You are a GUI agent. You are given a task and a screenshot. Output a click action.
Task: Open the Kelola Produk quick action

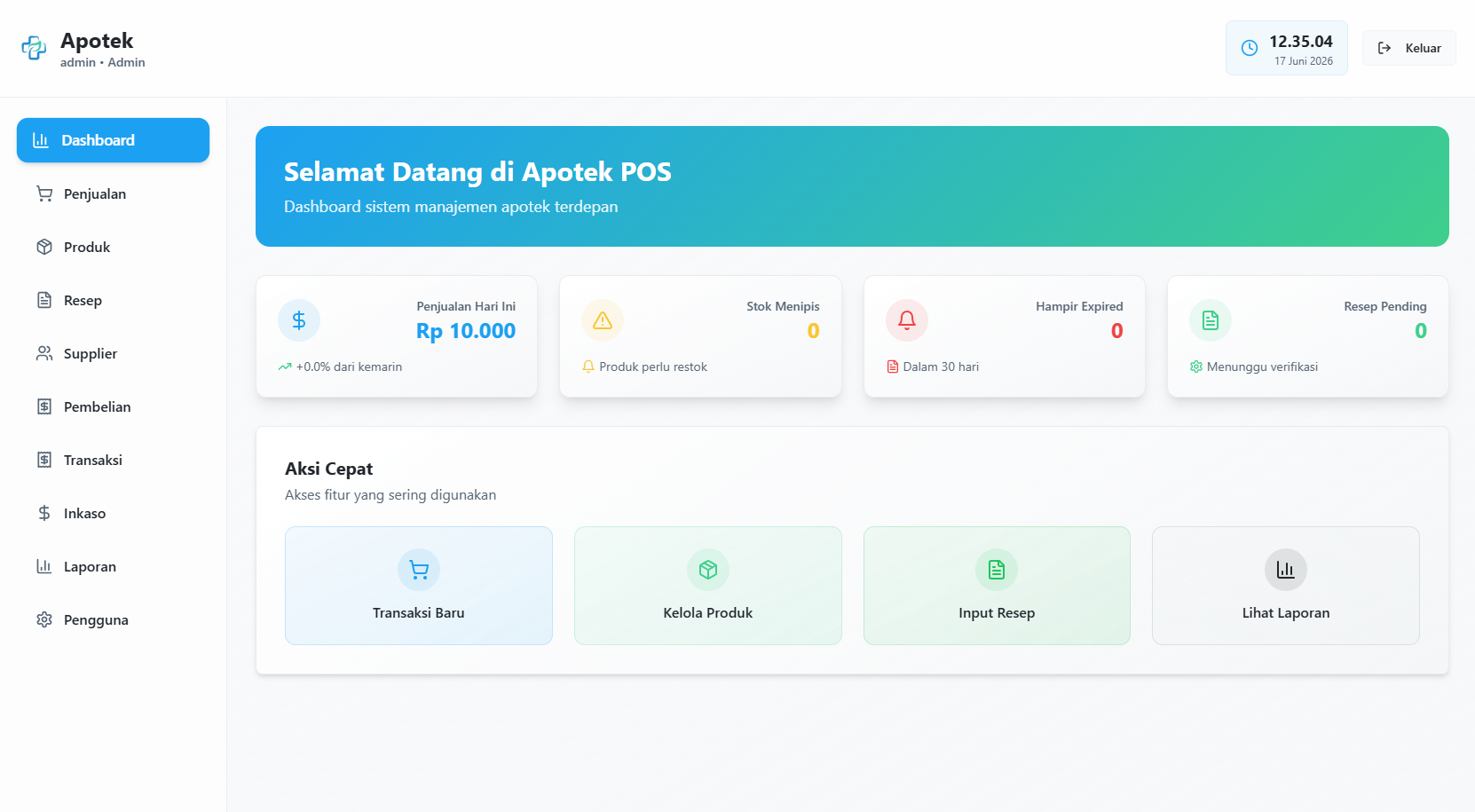[x=708, y=586]
